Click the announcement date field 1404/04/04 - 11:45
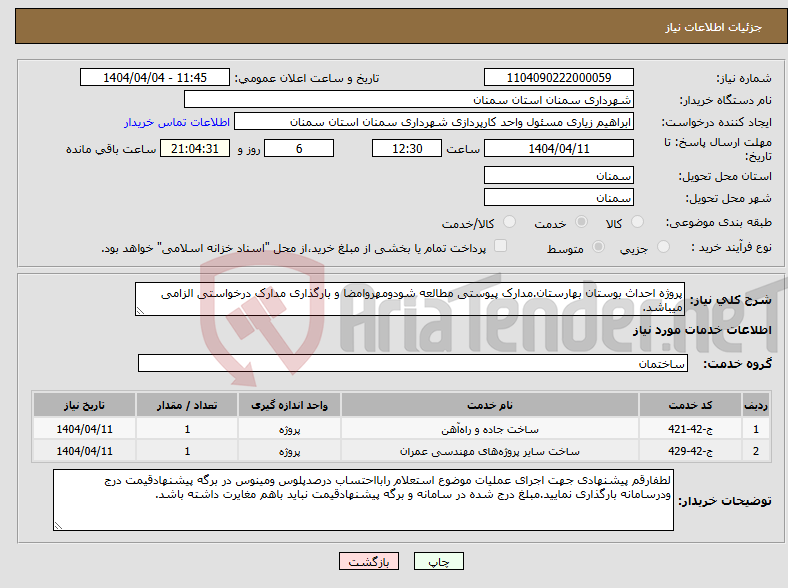788x588 pixels. [x=155, y=77]
